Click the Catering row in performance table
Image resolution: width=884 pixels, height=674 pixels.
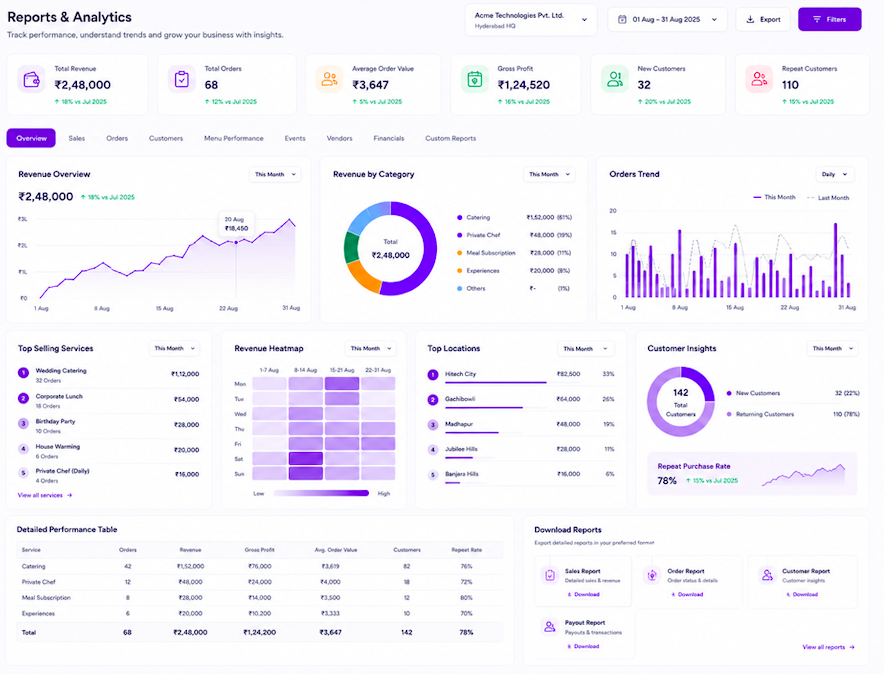(259, 566)
